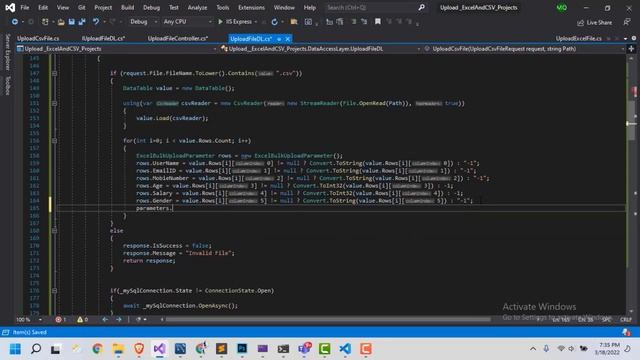640x360 pixels.
Task: Open the File menu
Action: pos(25,7)
